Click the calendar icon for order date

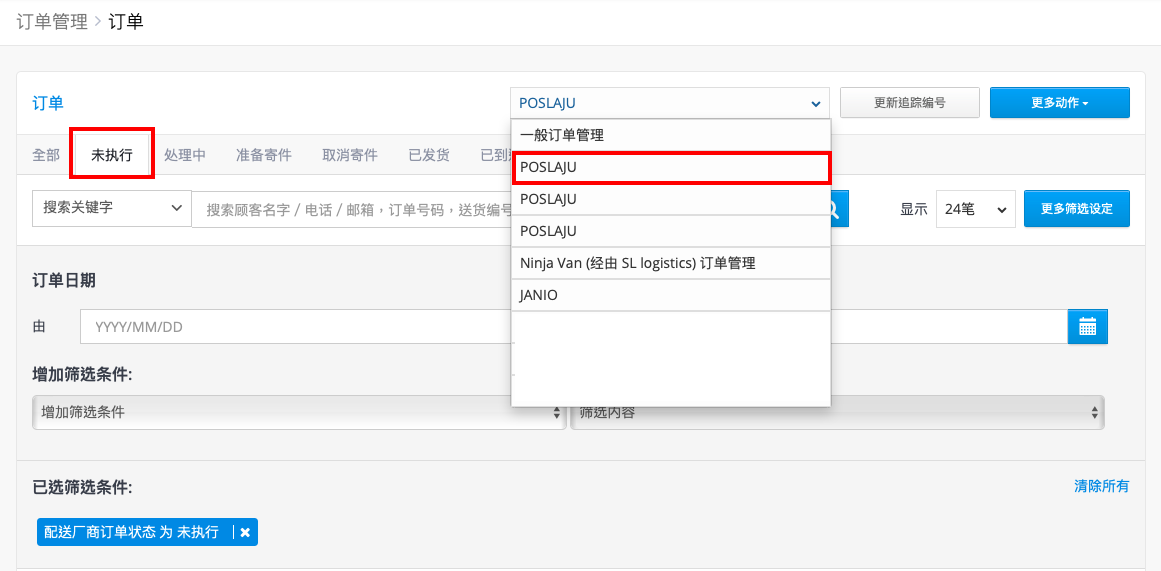point(1087,327)
